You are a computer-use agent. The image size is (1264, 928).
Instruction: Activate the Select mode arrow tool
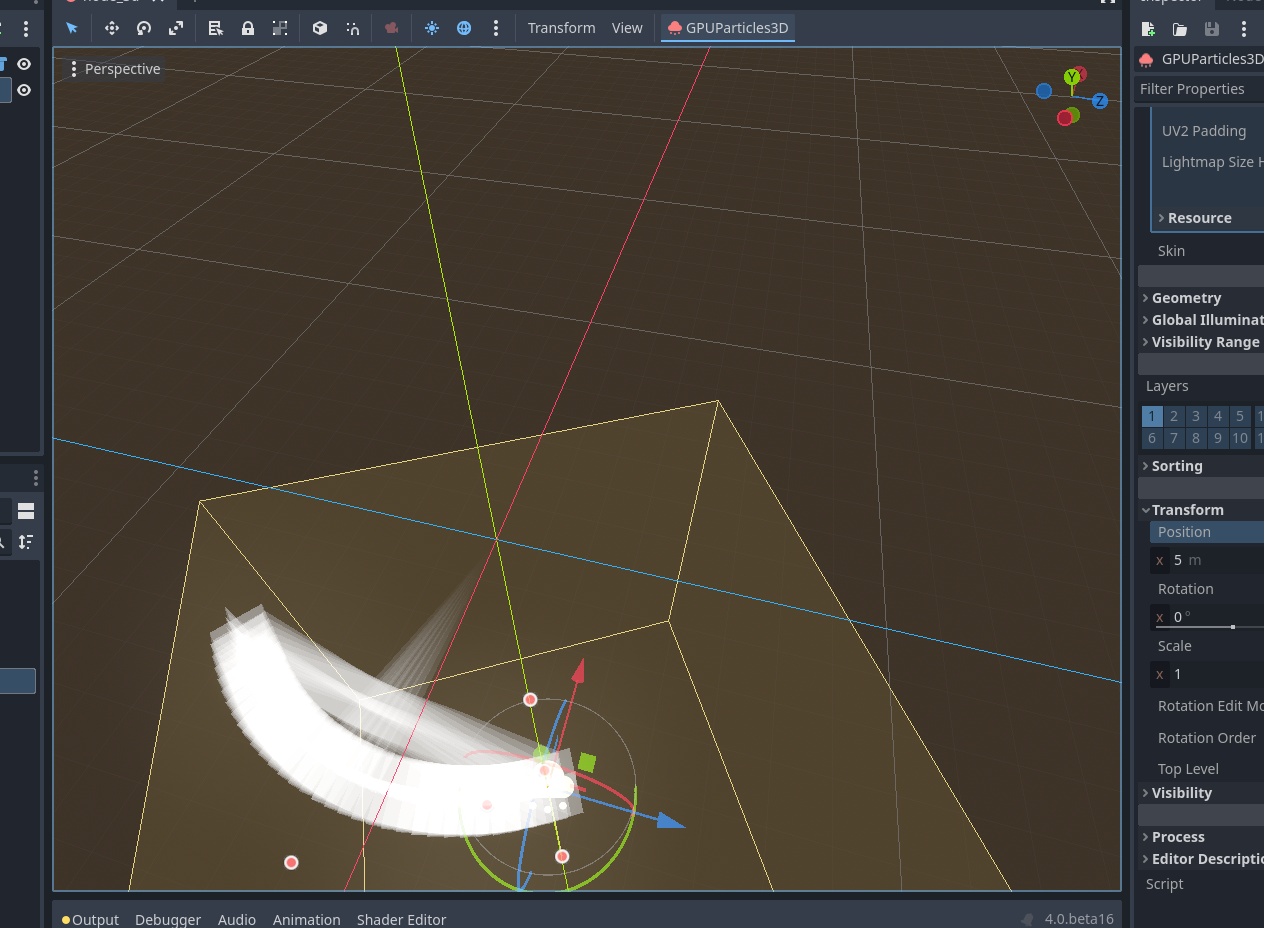[71, 27]
